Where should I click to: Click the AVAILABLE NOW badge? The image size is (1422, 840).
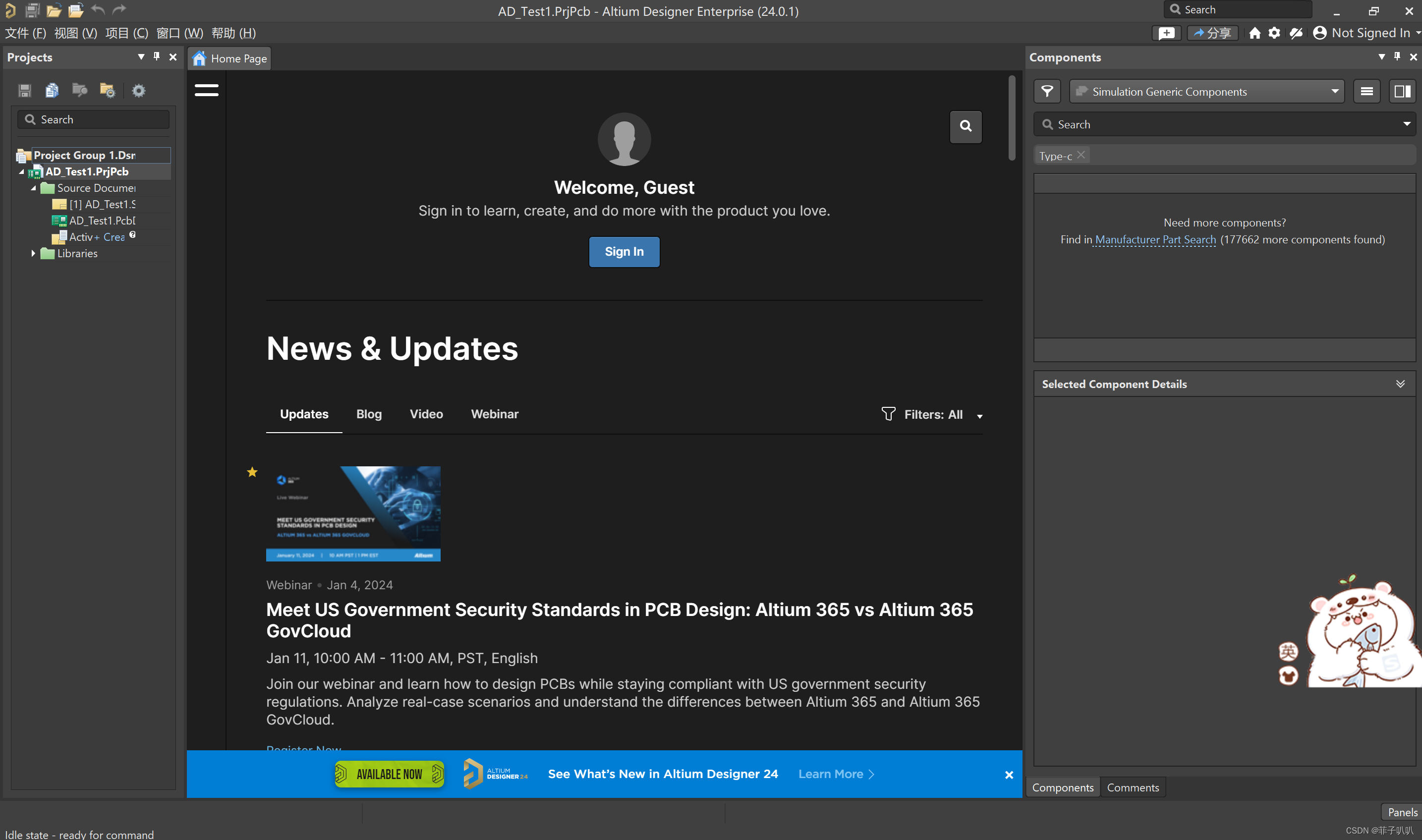coord(390,774)
